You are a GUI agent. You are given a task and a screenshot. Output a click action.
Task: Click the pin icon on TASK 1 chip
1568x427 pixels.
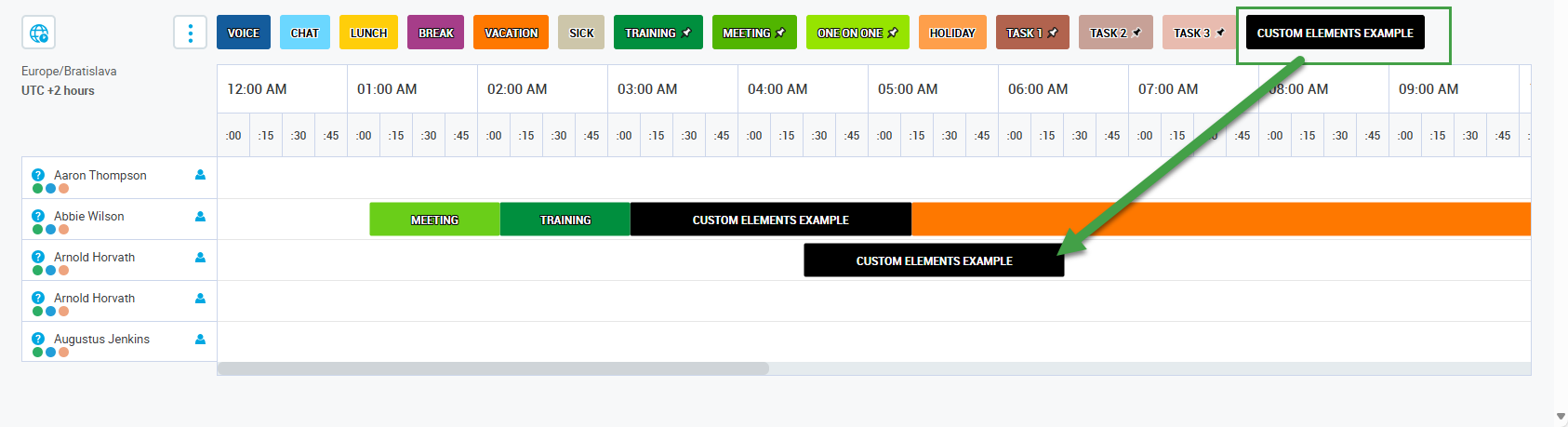click(1053, 33)
